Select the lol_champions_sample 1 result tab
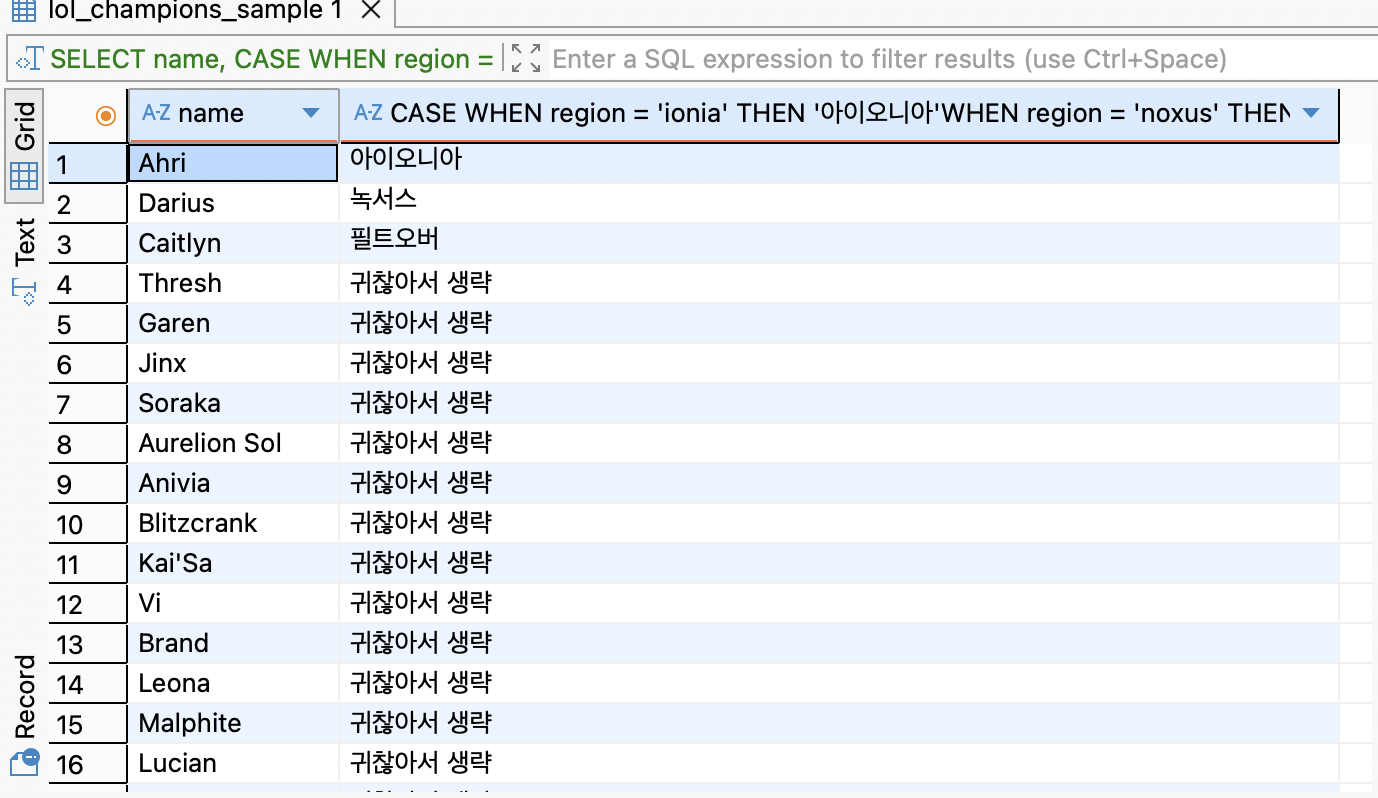The height and width of the screenshot is (798, 1378). coord(196,10)
